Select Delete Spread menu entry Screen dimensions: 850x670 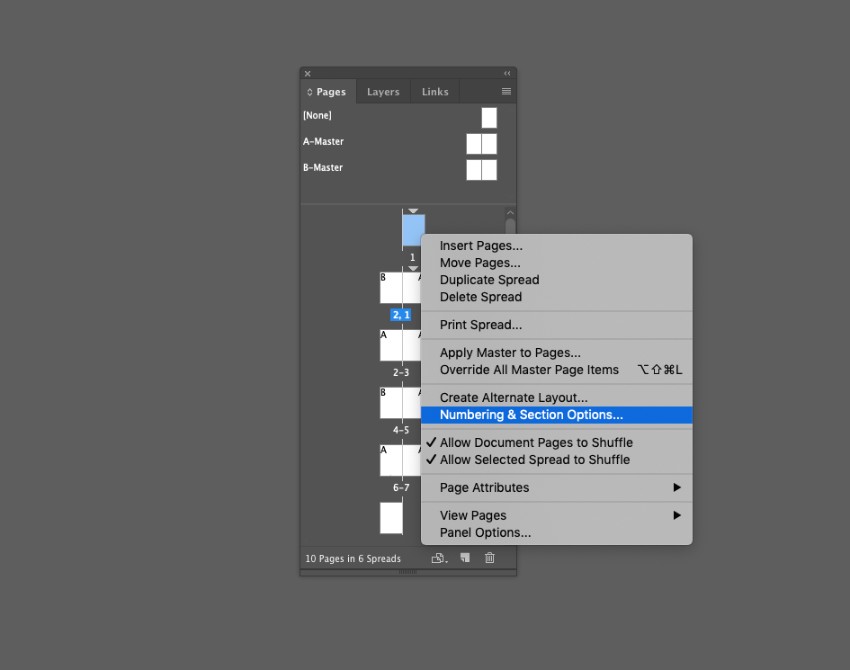pos(556,297)
